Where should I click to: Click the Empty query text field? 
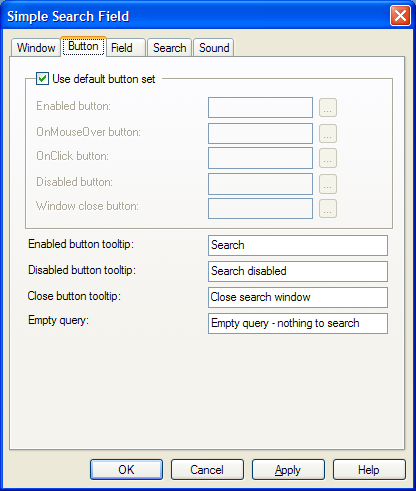point(298,323)
